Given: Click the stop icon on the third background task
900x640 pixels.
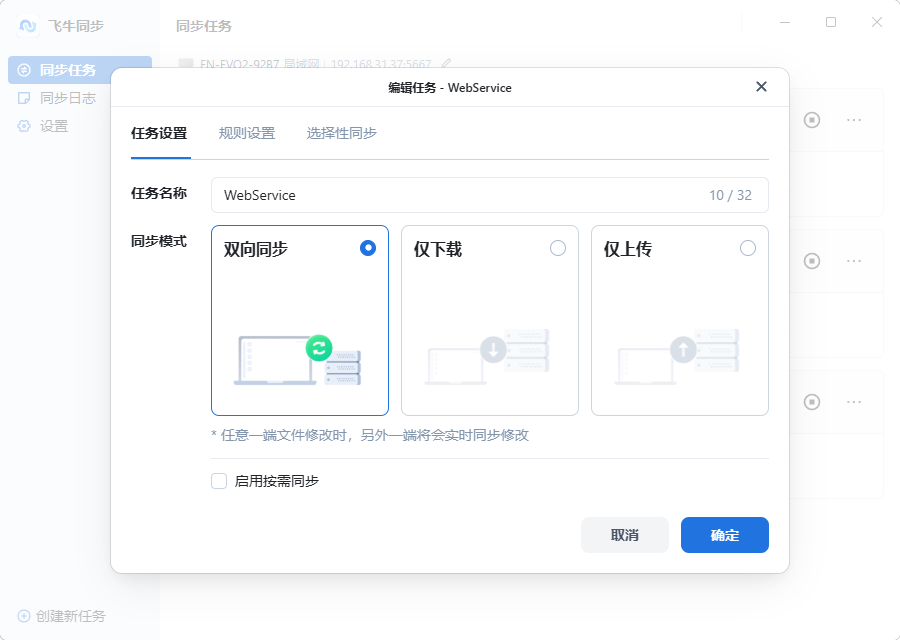Looking at the screenshot, I should click(812, 402).
